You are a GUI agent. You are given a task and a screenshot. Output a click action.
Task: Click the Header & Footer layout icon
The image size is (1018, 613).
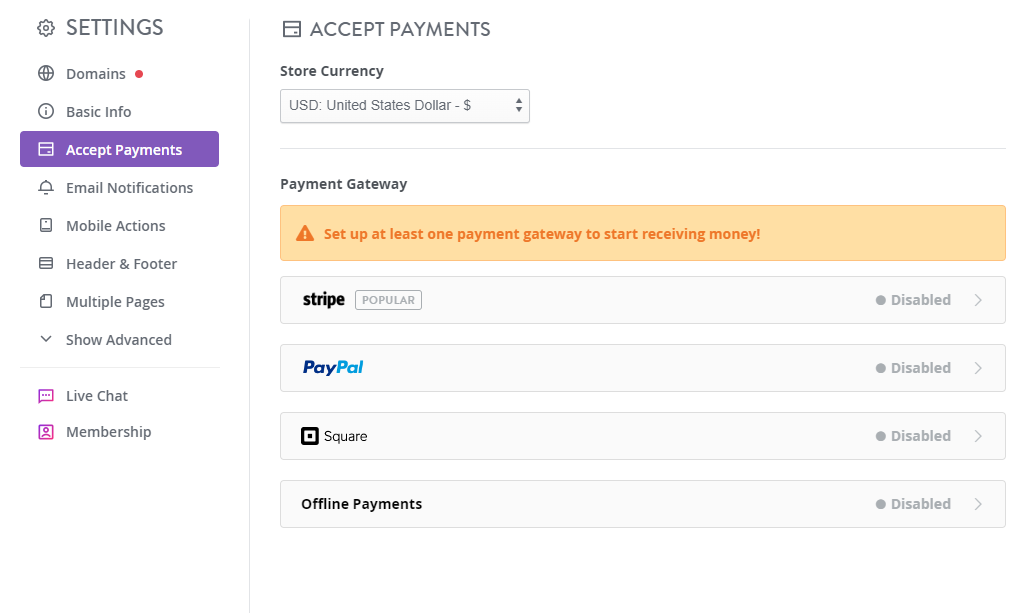click(45, 264)
